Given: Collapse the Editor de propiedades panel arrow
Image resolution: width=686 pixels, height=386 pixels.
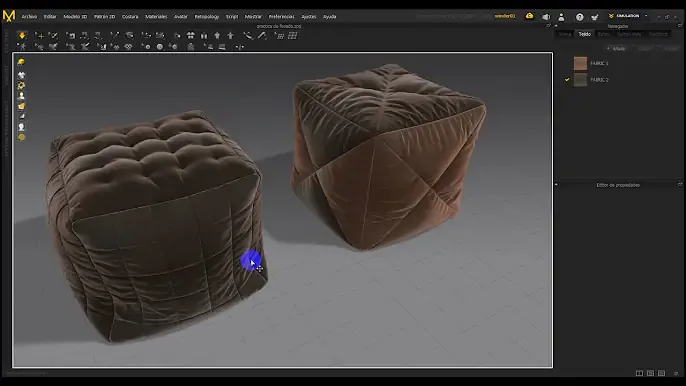Looking at the screenshot, I should 556,185.
